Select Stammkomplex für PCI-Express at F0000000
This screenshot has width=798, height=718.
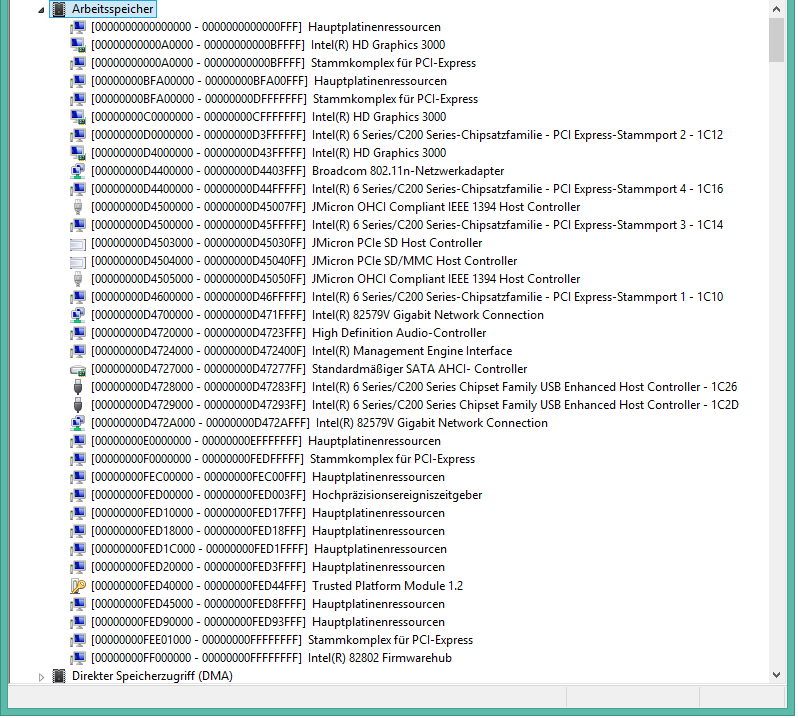(282, 459)
